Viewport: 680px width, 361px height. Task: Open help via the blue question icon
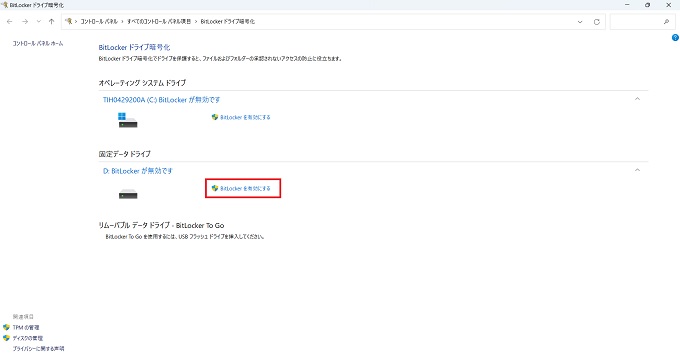(675, 38)
